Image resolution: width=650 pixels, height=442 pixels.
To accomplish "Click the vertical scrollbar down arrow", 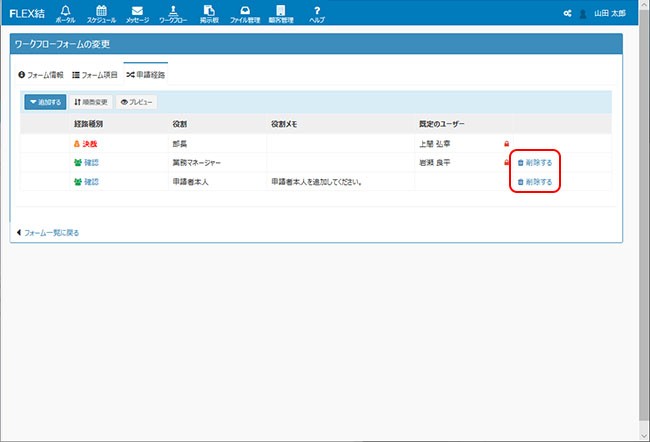I will coord(644,436).
